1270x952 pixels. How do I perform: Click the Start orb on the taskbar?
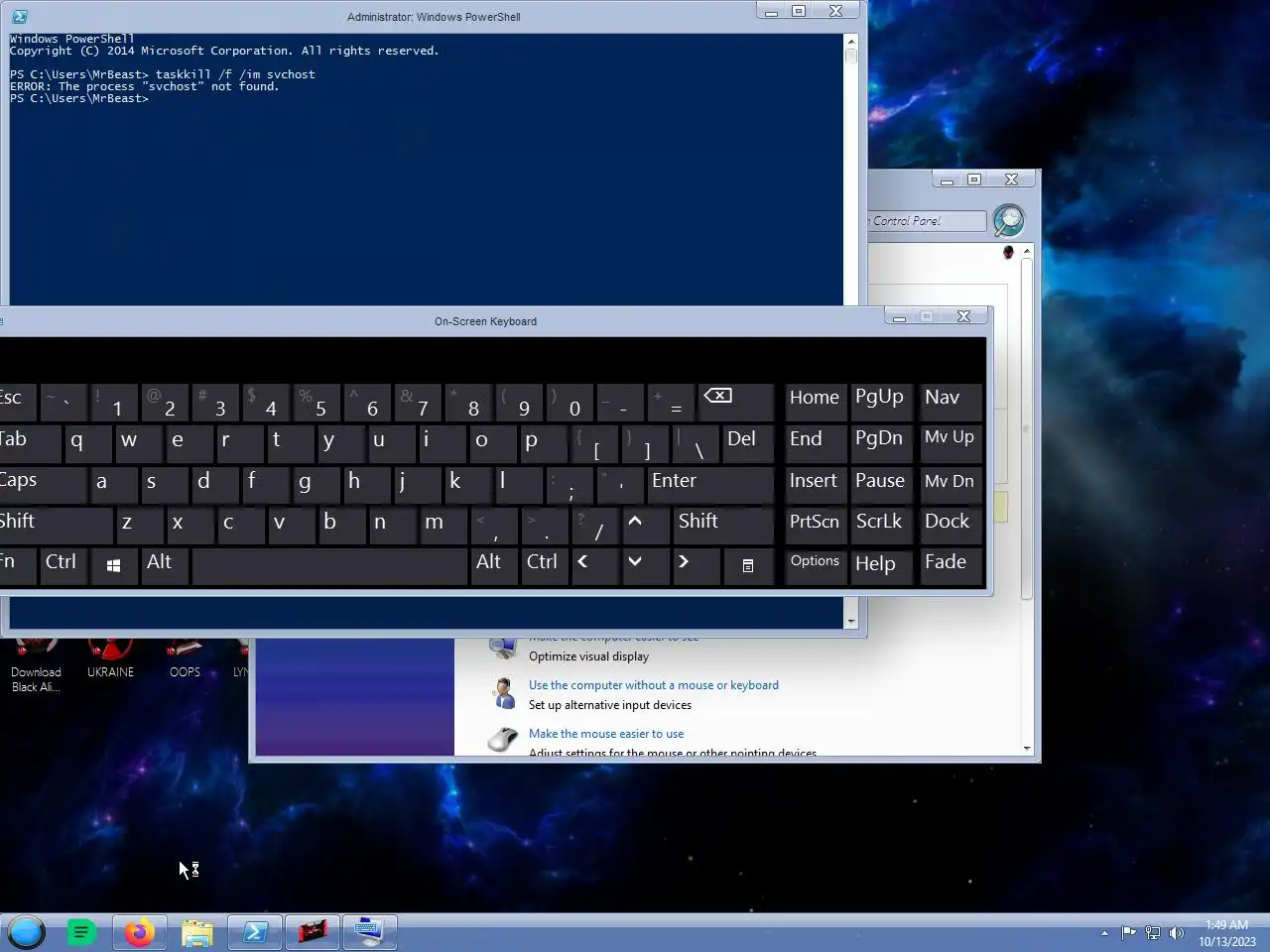[x=26, y=932]
